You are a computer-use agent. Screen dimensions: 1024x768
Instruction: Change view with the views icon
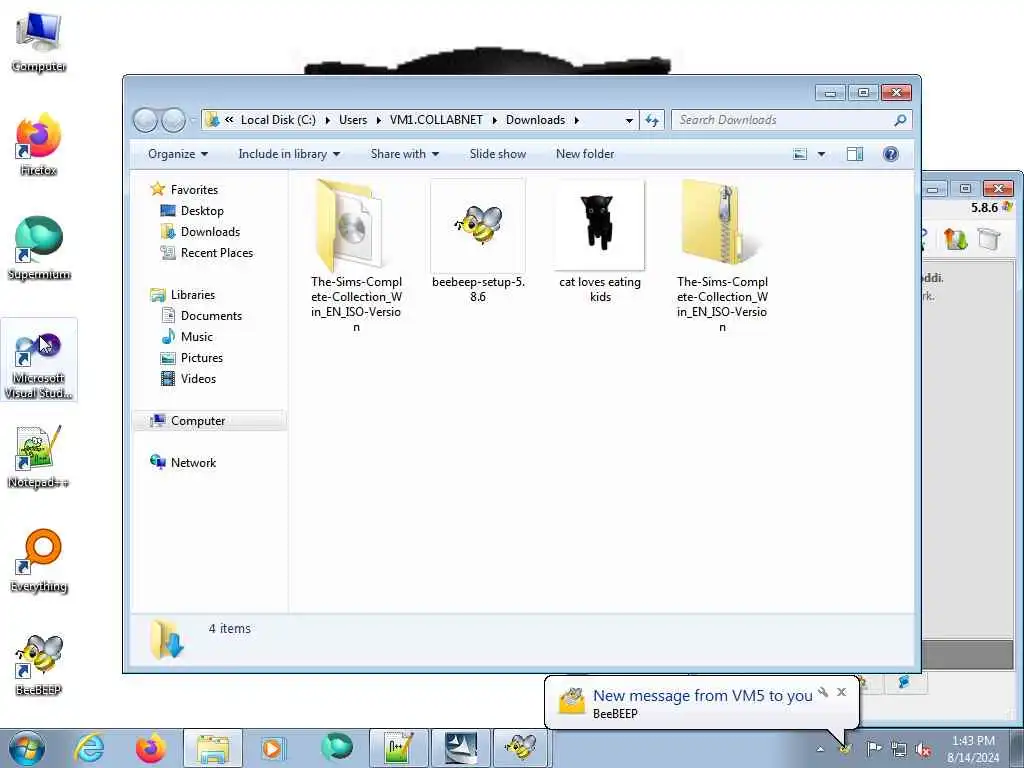(800, 154)
